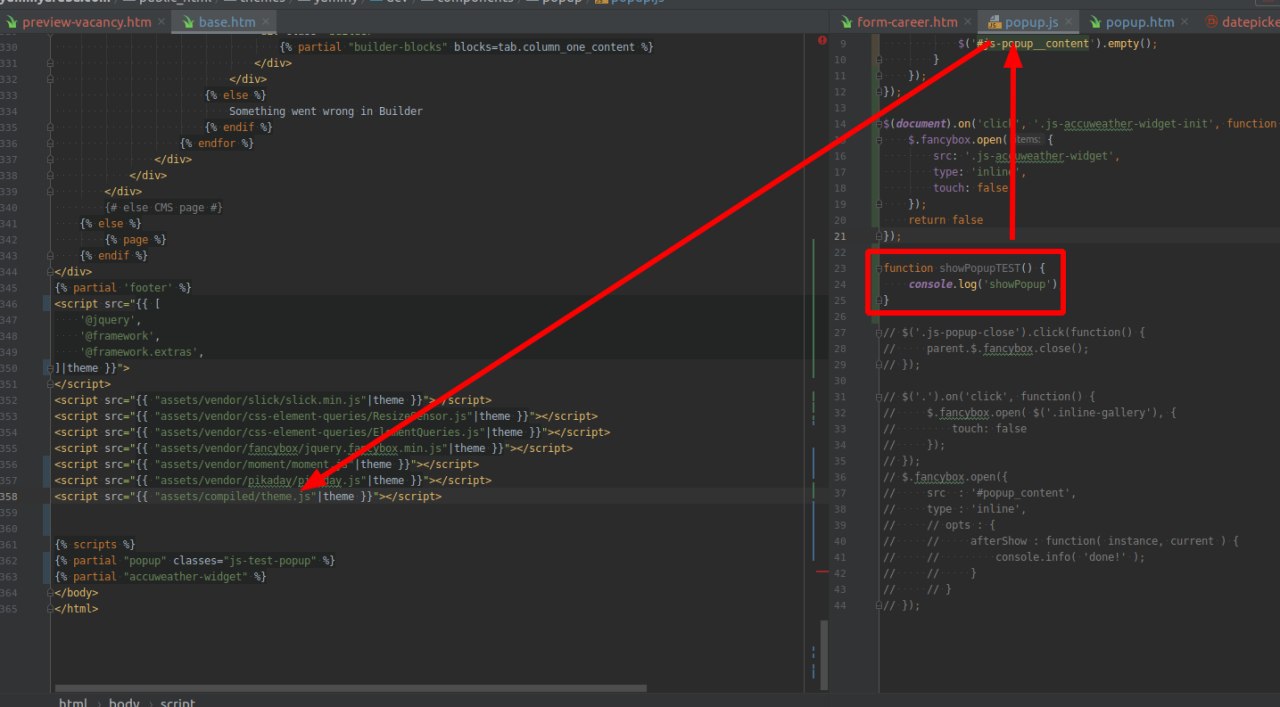Collapse the block ending at line 12
This screenshot has width=1280, height=707.
[879, 92]
